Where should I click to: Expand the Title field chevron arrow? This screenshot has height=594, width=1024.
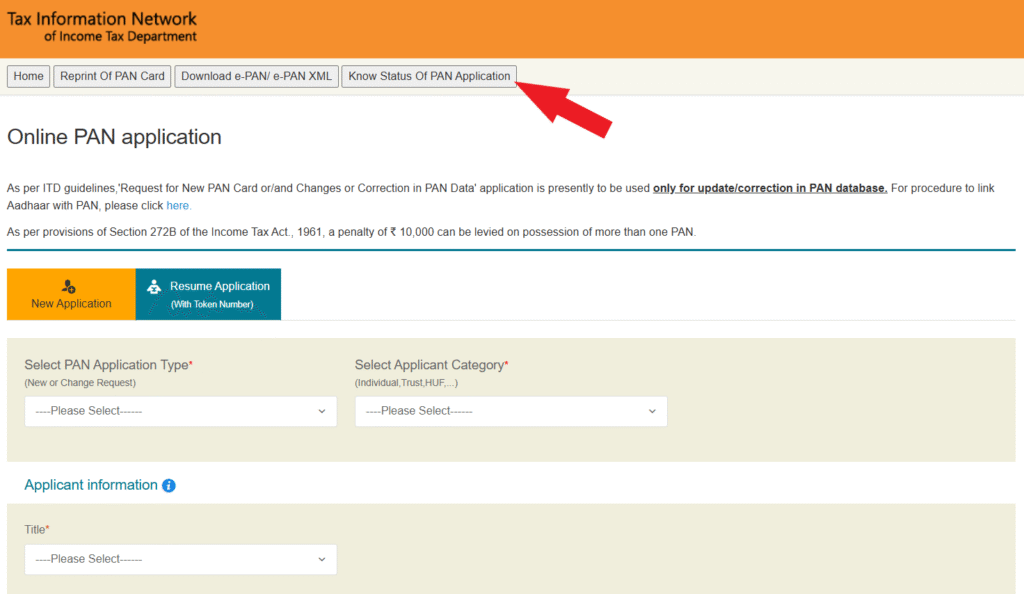(x=322, y=559)
